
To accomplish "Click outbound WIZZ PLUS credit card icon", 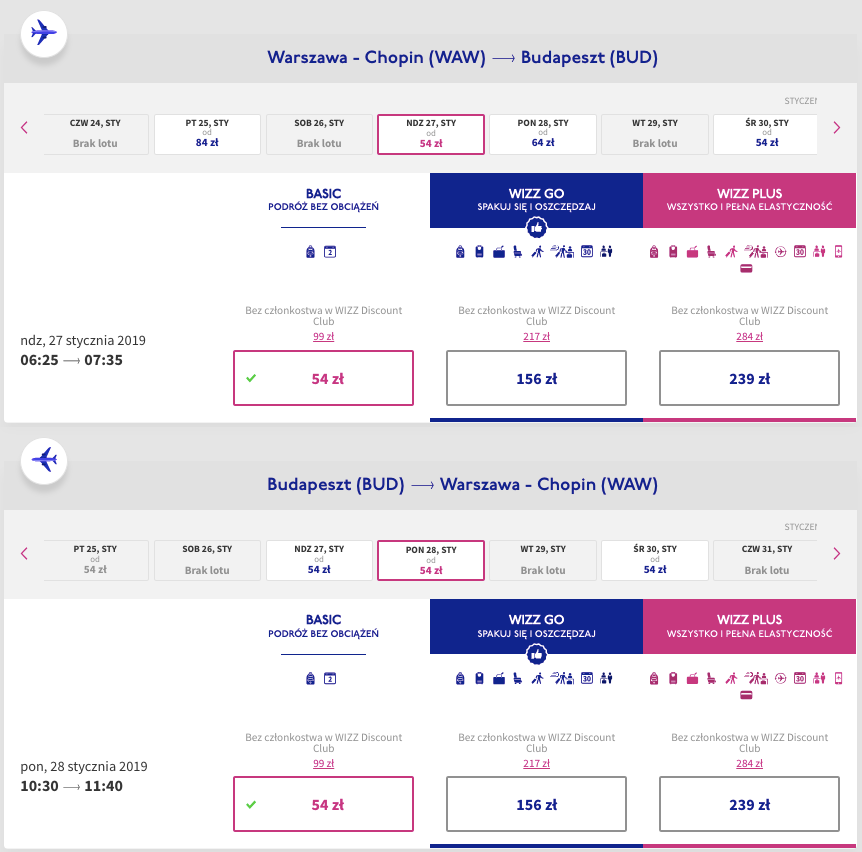I will 746,269.
